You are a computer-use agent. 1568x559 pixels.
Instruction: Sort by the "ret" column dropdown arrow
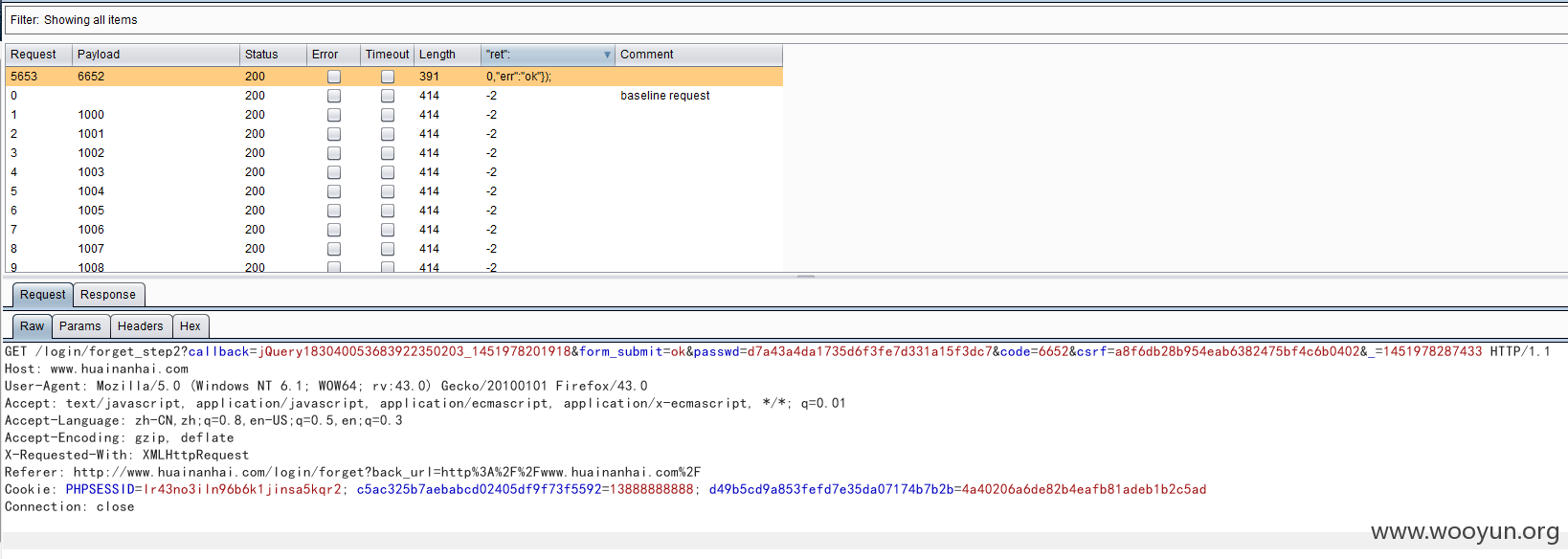click(607, 56)
